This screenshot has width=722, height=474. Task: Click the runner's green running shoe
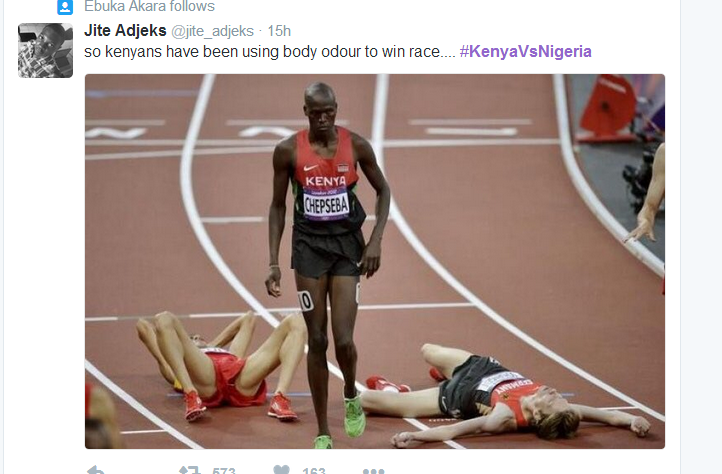coord(355,416)
